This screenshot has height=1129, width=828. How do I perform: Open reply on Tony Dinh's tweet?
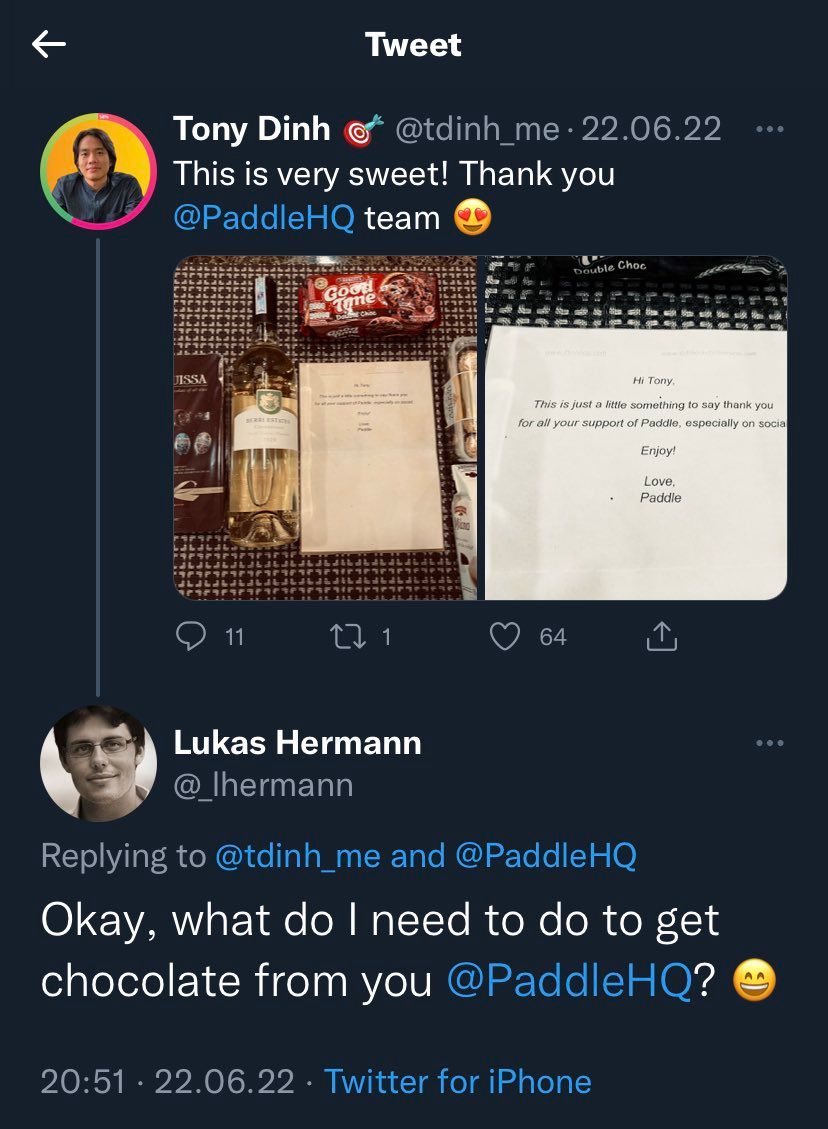pos(191,636)
